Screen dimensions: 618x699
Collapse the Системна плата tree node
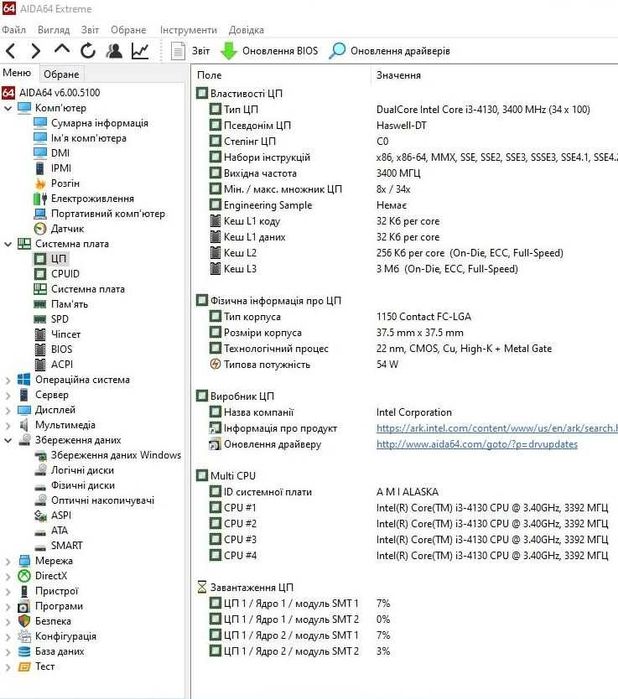(8, 244)
